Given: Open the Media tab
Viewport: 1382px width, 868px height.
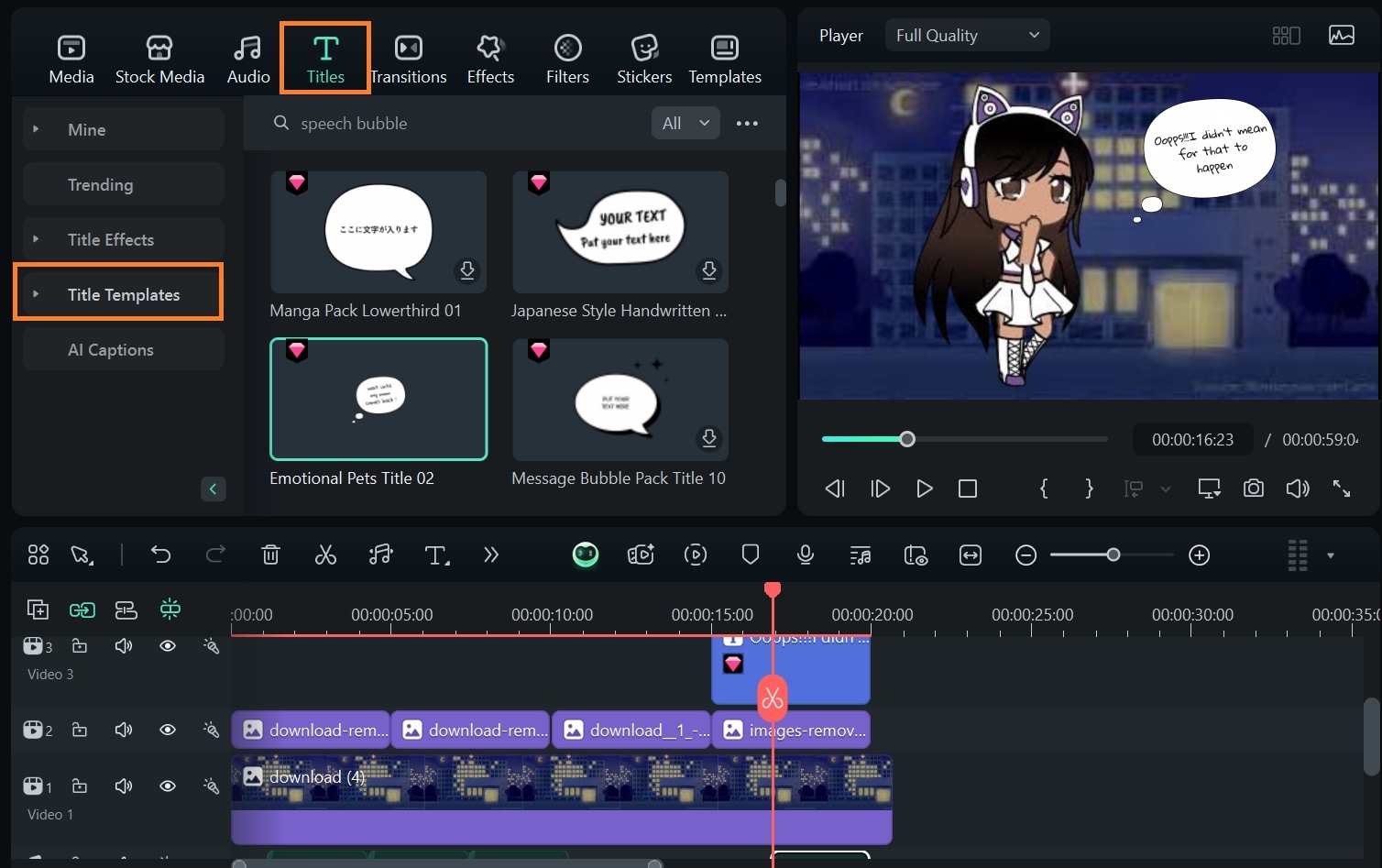Looking at the screenshot, I should coord(71,60).
